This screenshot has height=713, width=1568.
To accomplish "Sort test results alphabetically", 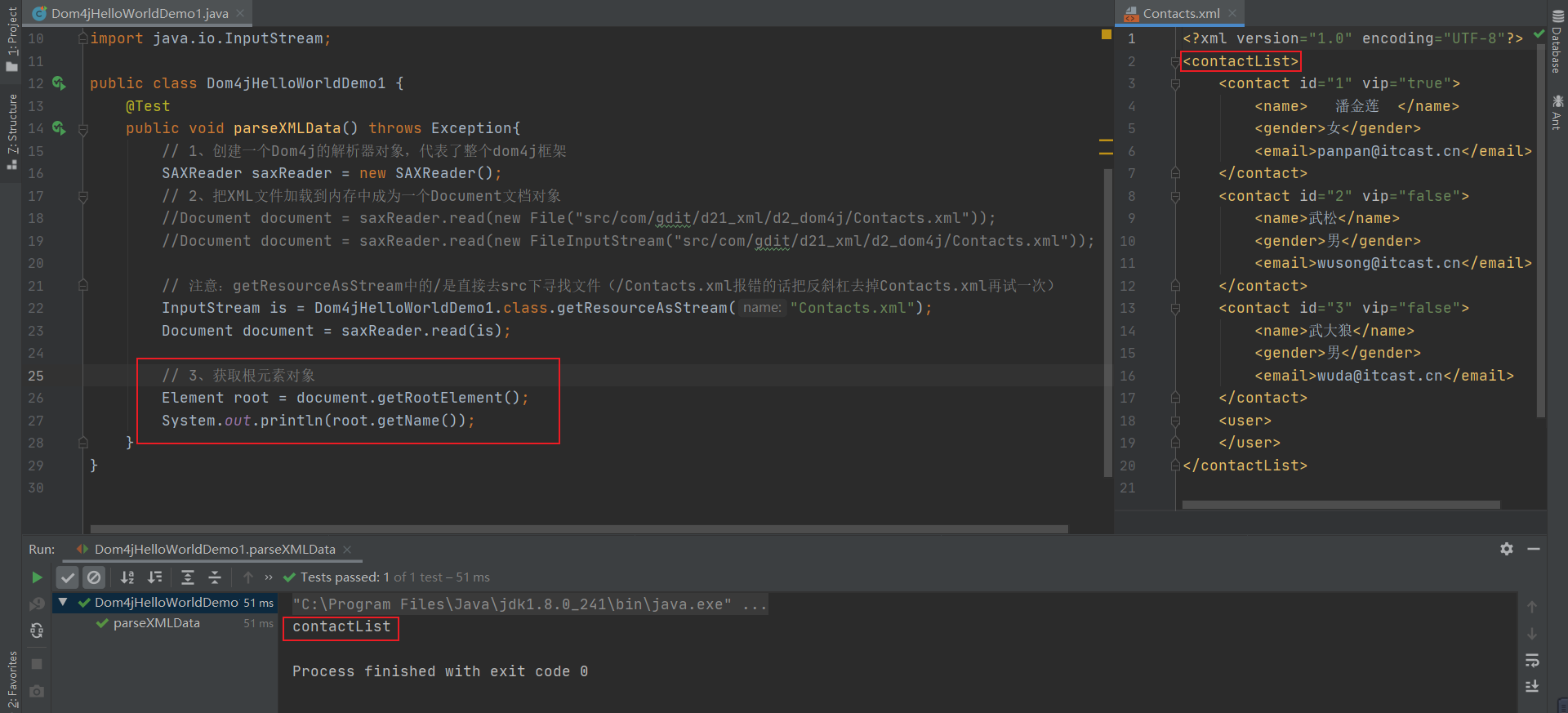I will tap(127, 577).
